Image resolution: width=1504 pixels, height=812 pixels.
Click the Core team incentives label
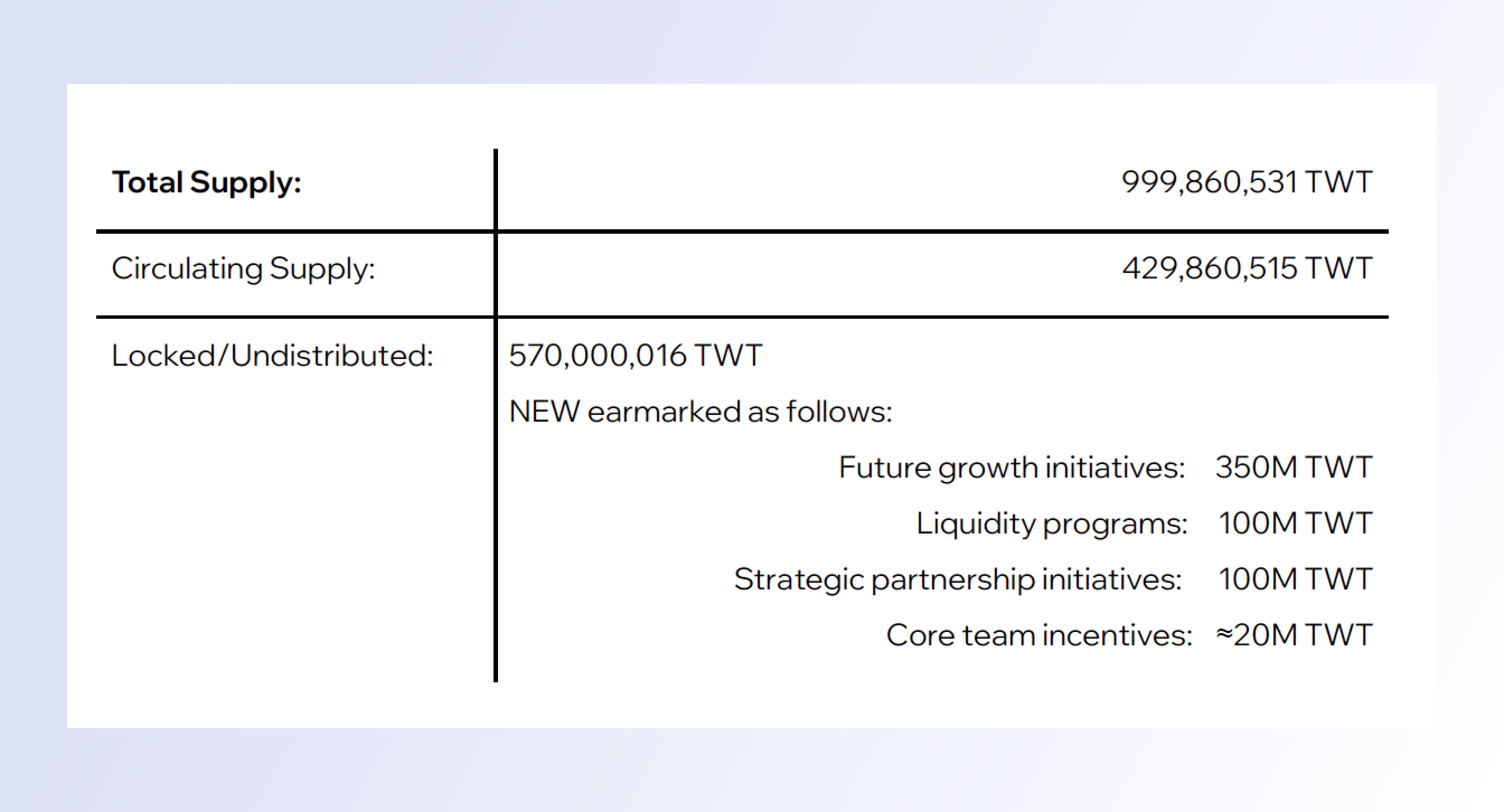pos(1039,635)
